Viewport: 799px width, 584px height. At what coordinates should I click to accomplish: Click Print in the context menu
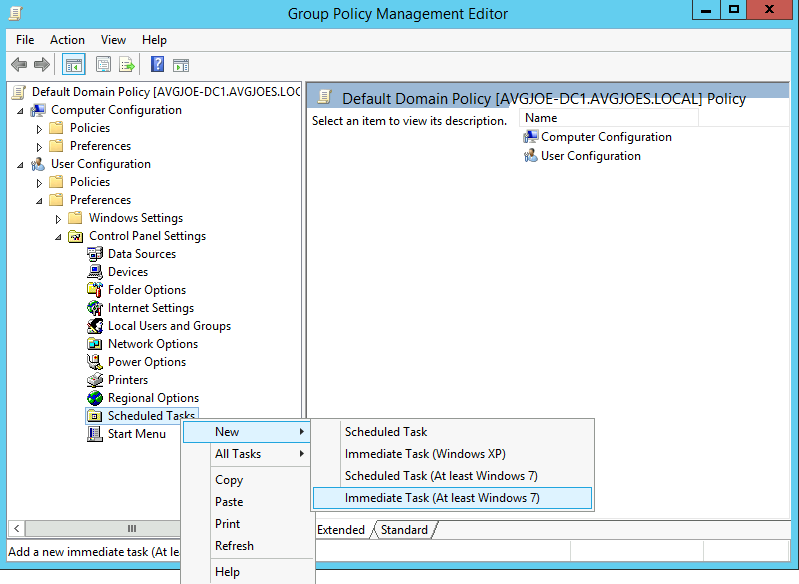pyautogui.click(x=247, y=524)
